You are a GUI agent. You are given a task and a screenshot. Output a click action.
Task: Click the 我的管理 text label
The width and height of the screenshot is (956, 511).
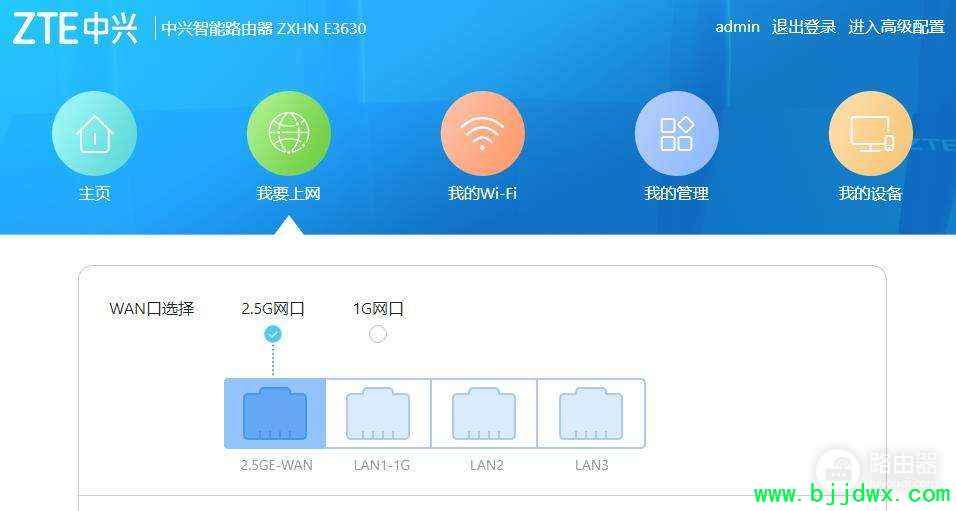tap(676, 193)
